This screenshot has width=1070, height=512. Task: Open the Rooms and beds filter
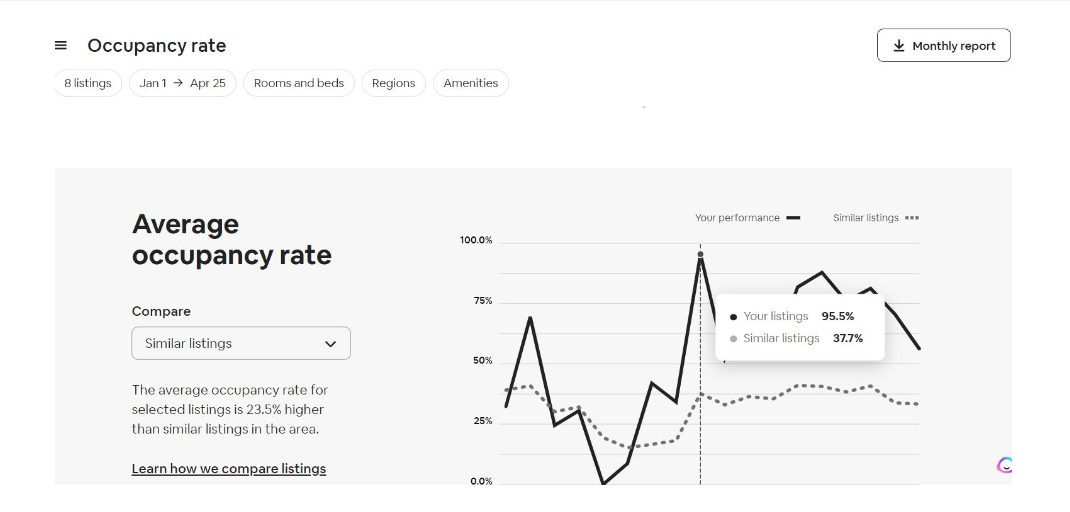pos(299,83)
